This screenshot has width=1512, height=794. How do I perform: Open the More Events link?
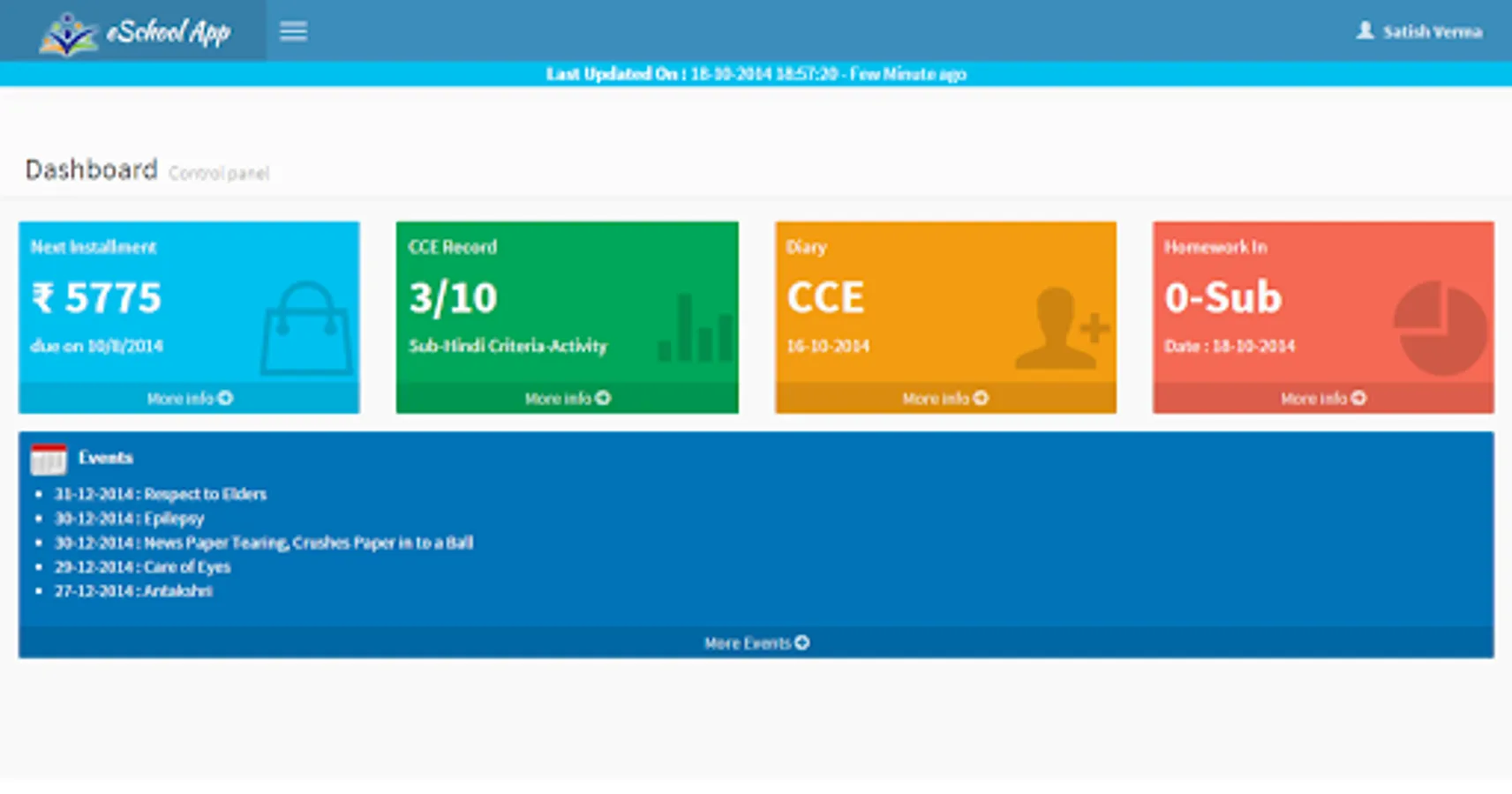[x=756, y=643]
